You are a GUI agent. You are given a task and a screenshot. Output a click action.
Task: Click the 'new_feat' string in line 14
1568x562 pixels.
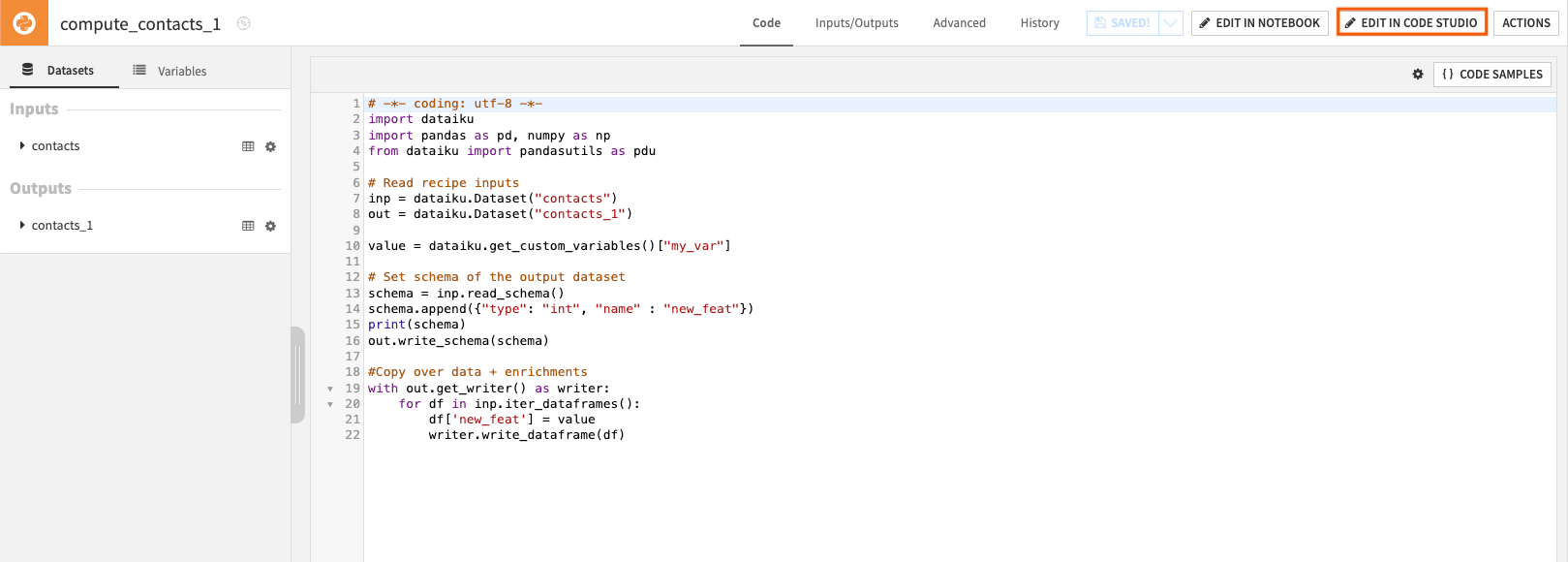click(701, 309)
